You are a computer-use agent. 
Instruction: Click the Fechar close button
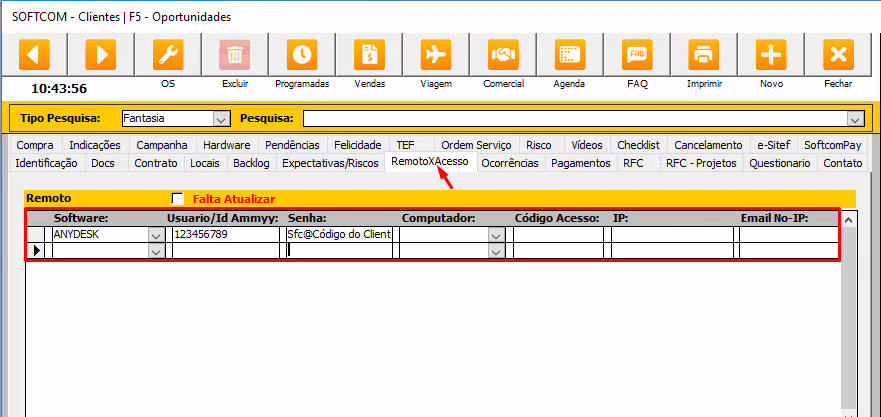(x=838, y=54)
